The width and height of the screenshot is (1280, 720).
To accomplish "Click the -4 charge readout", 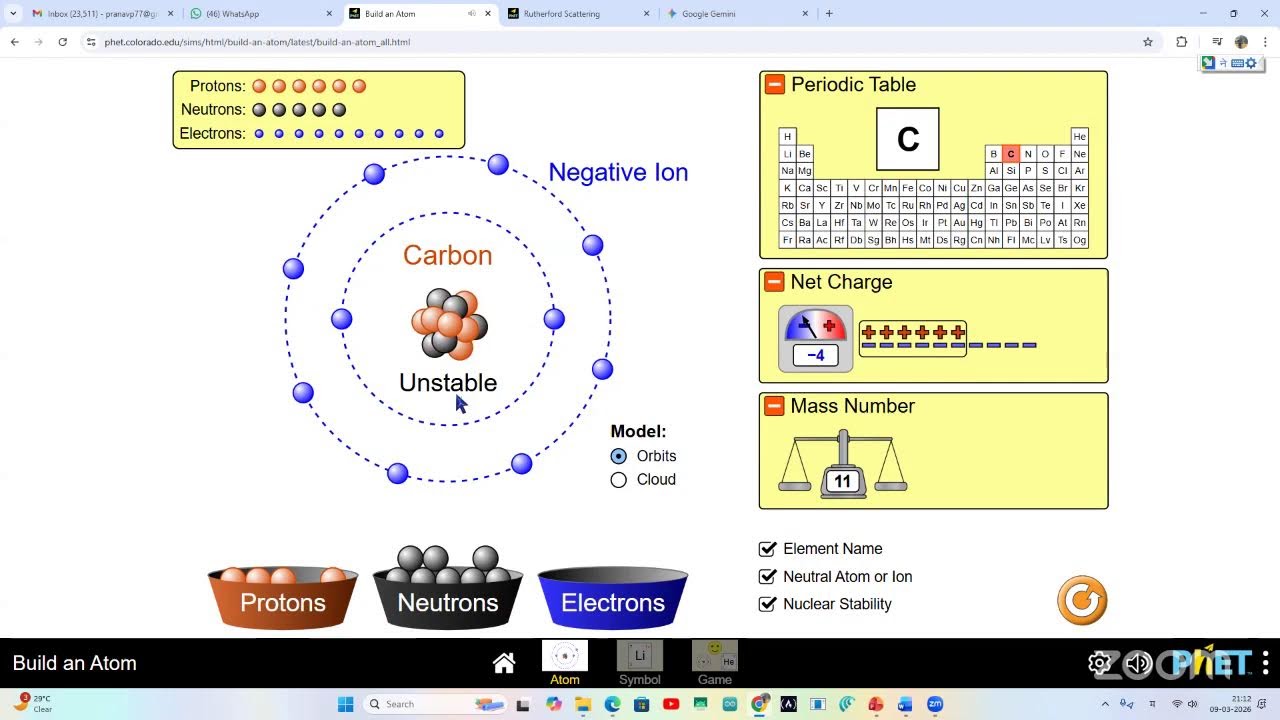I will click(816, 355).
